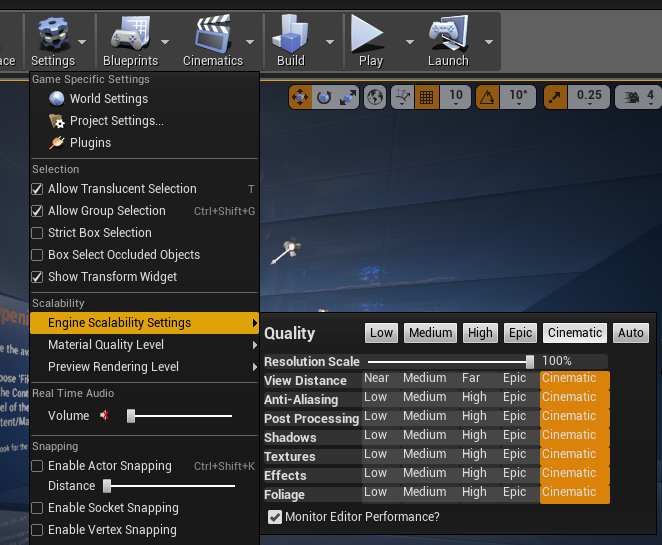Open the Launch options dropdown arrow
Image resolution: width=662 pixels, height=545 pixels.
[489, 42]
